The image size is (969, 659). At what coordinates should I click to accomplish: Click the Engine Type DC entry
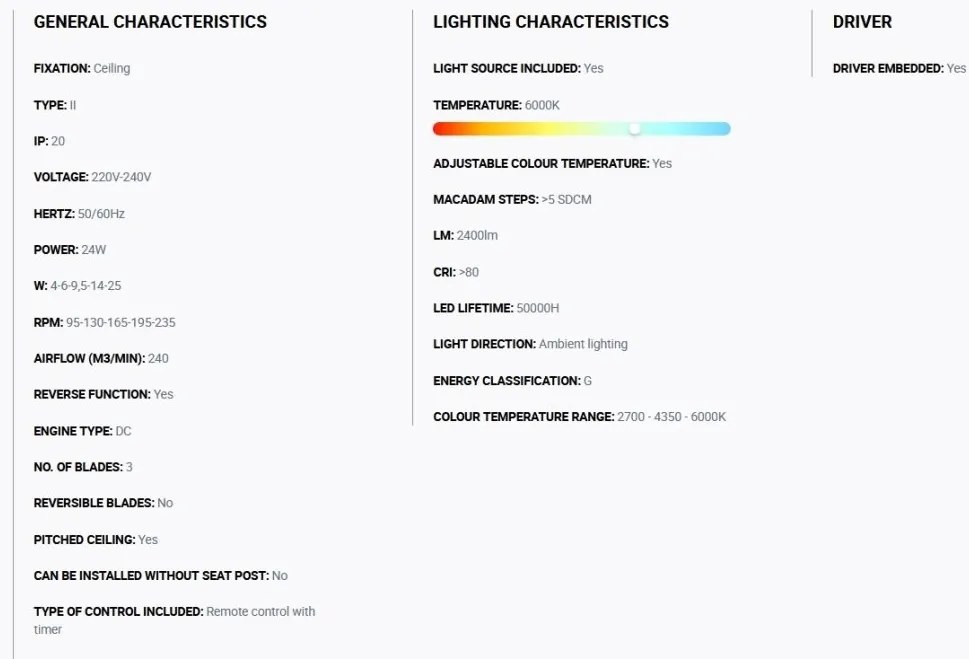[82, 432]
